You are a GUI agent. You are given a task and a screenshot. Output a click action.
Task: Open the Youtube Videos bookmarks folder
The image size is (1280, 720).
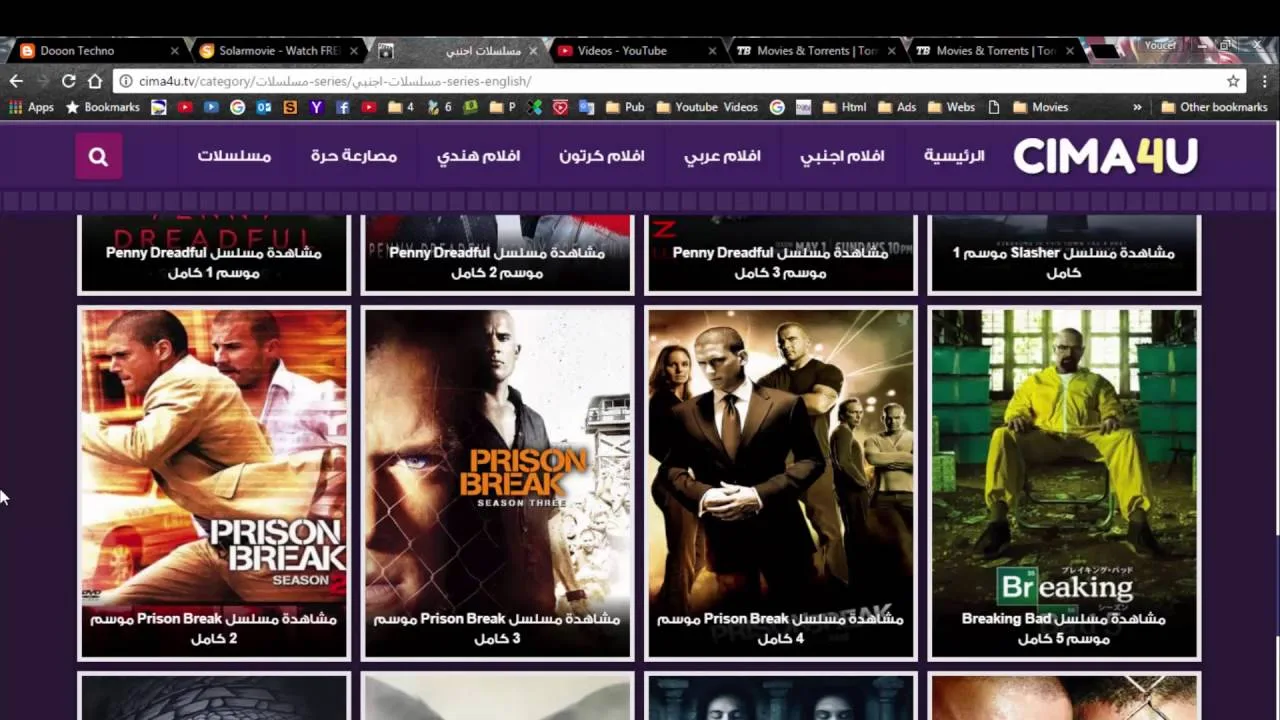[x=706, y=107]
